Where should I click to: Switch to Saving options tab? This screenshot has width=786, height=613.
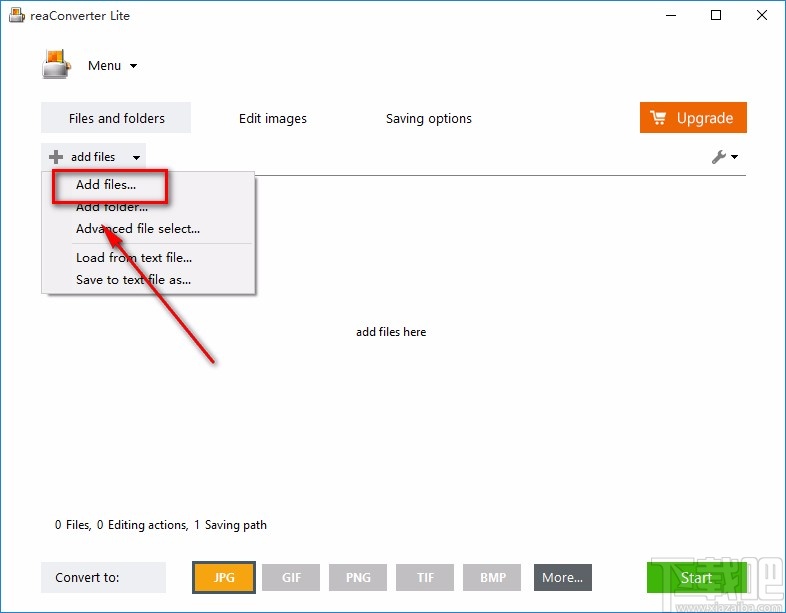click(429, 118)
